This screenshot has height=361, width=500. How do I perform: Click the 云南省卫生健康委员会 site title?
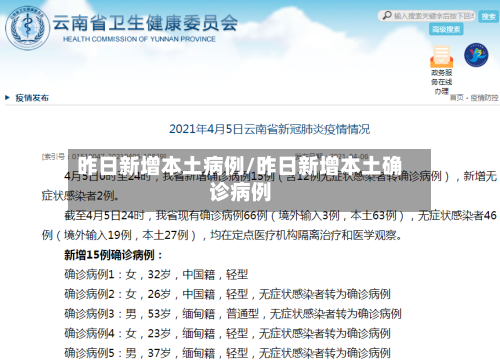[x=145, y=23]
